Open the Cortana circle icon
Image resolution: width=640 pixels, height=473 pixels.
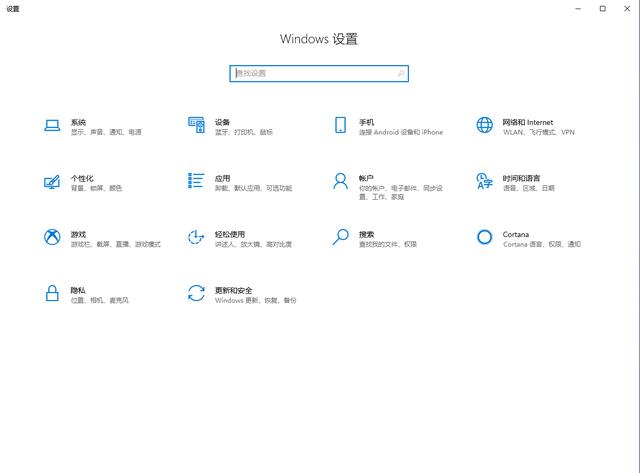point(484,237)
